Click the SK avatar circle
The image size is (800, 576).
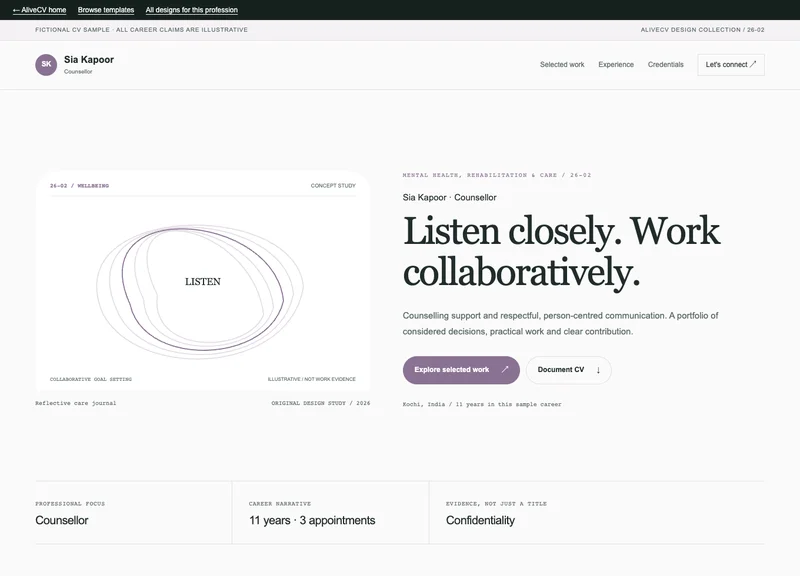pos(46,64)
